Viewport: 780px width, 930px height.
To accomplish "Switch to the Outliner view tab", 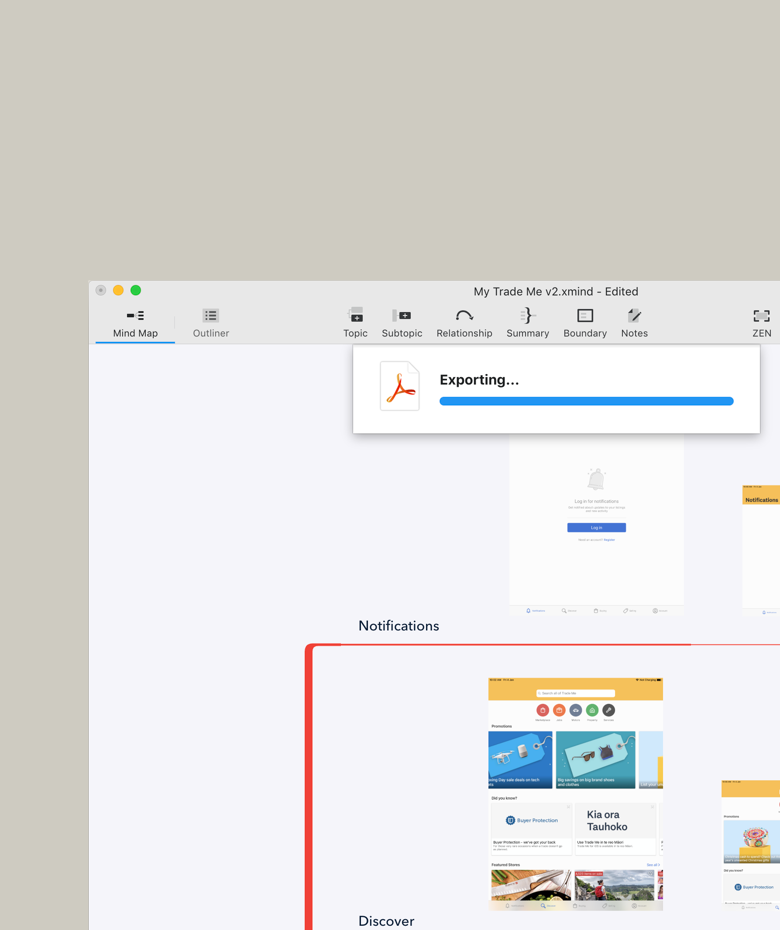I will [x=211, y=324].
